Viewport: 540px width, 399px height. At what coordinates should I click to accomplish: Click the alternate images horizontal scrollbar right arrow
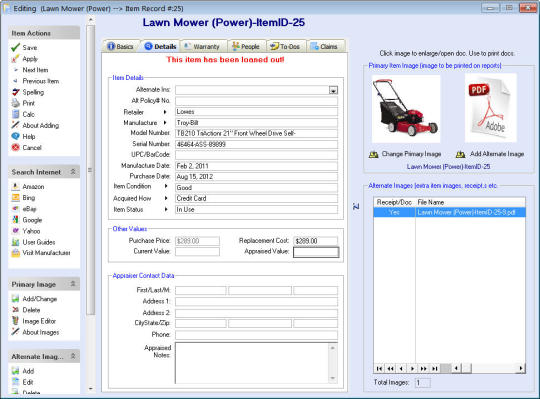[x=521, y=368]
